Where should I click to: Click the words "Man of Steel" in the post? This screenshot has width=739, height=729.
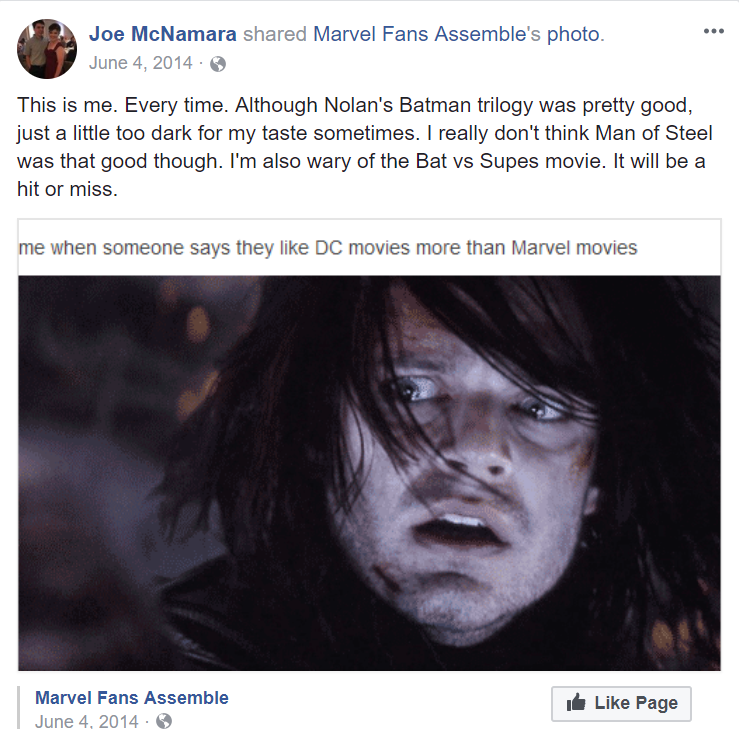coord(654,133)
